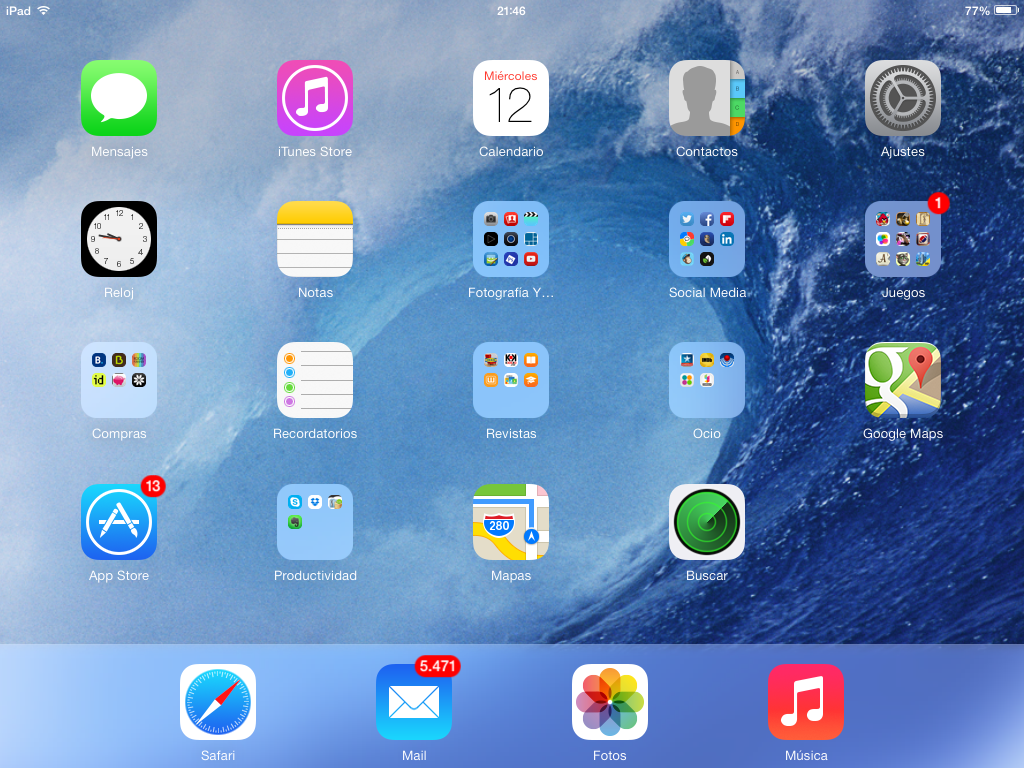Open Fotos from the dock
The height and width of the screenshot is (768, 1024).
coord(609,702)
